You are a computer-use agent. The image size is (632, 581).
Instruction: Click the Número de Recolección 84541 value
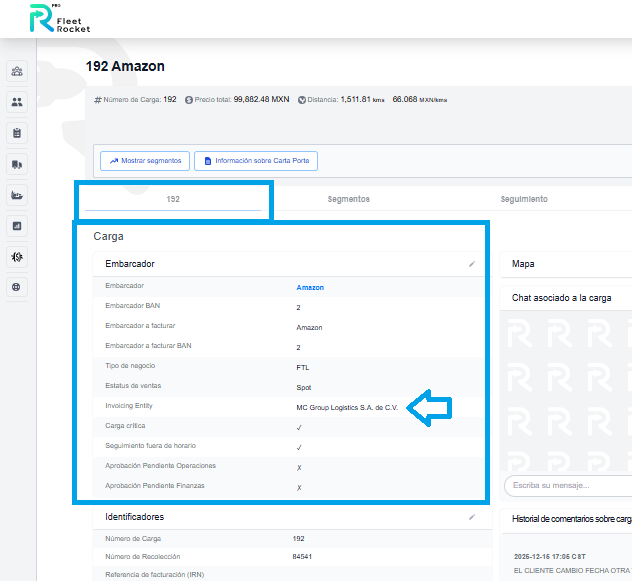[302, 557]
